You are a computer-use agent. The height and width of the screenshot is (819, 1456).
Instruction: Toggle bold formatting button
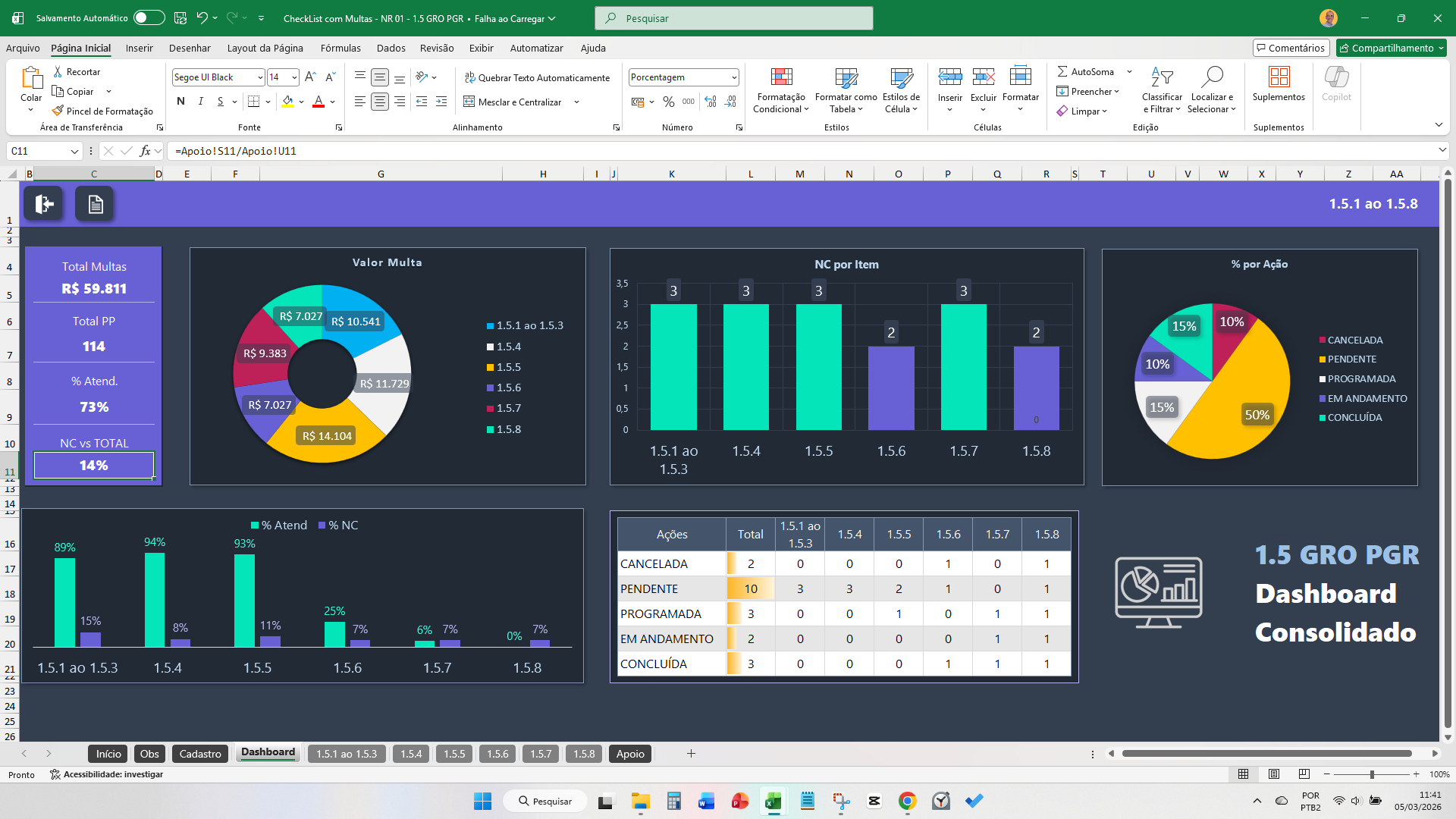pos(180,102)
